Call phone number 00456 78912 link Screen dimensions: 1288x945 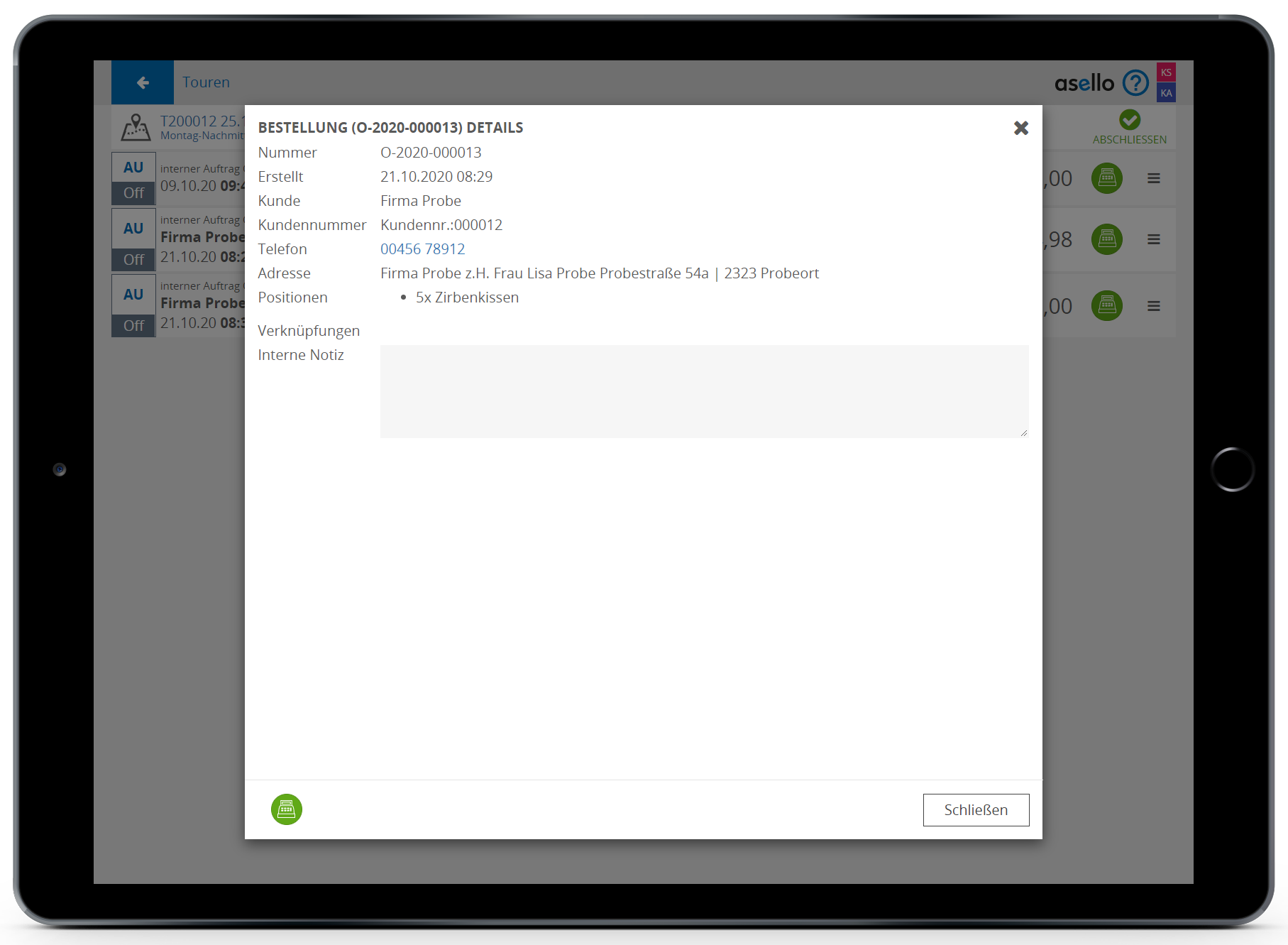tap(422, 249)
